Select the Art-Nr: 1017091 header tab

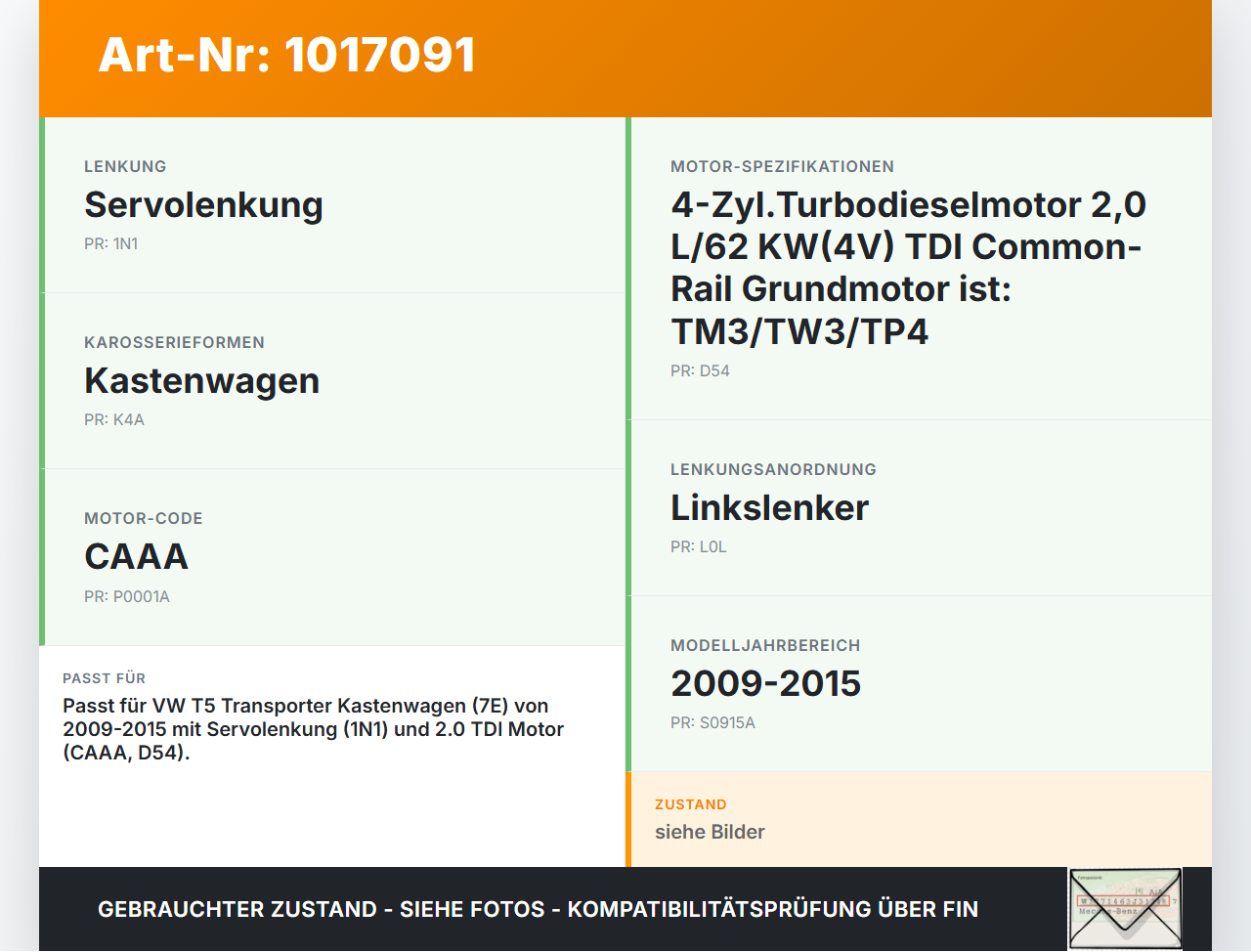click(x=285, y=56)
